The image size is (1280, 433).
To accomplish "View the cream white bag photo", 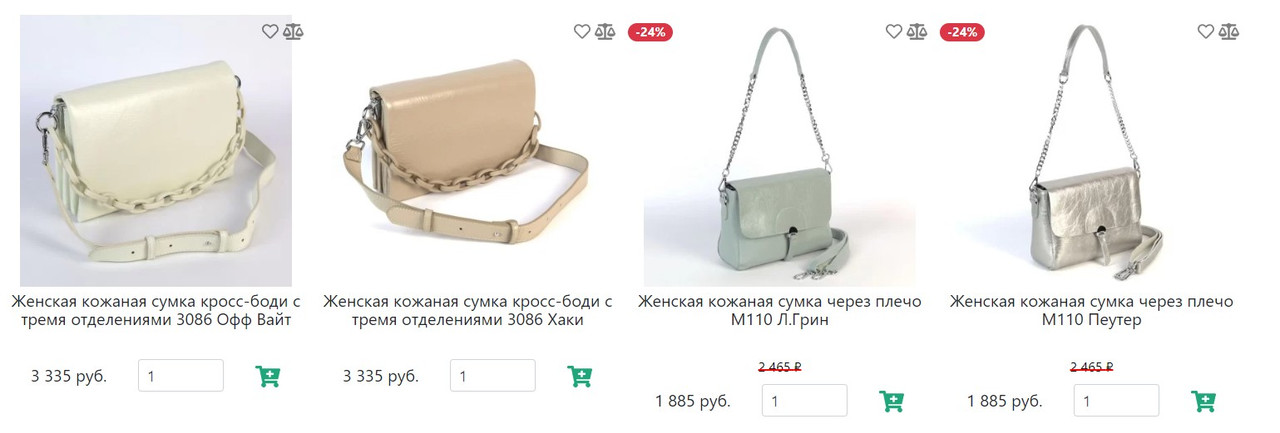I will pyautogui.click(x=156, y=151).
